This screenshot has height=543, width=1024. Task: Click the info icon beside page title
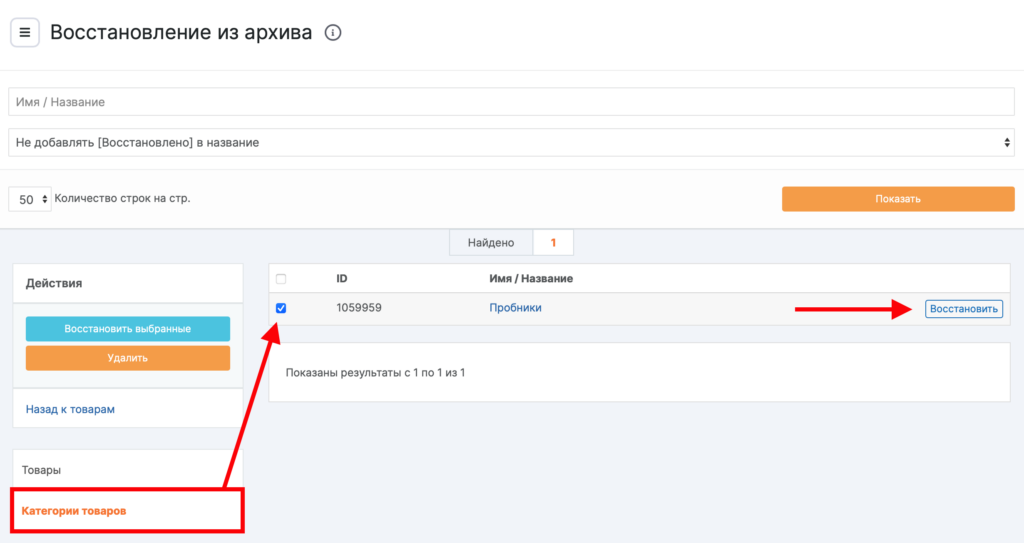pyautogui.click(x=333, y=33)
